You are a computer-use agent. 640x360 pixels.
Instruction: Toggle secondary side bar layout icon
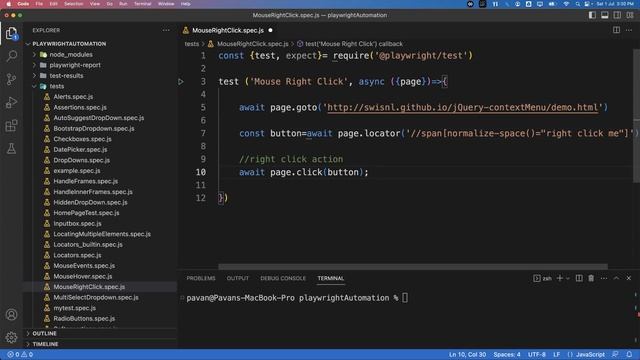tap(617, 15)
